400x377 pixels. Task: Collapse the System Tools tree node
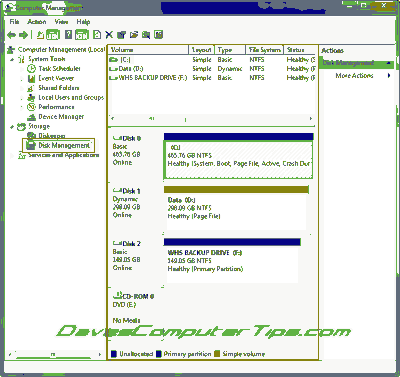pos(12,59)
